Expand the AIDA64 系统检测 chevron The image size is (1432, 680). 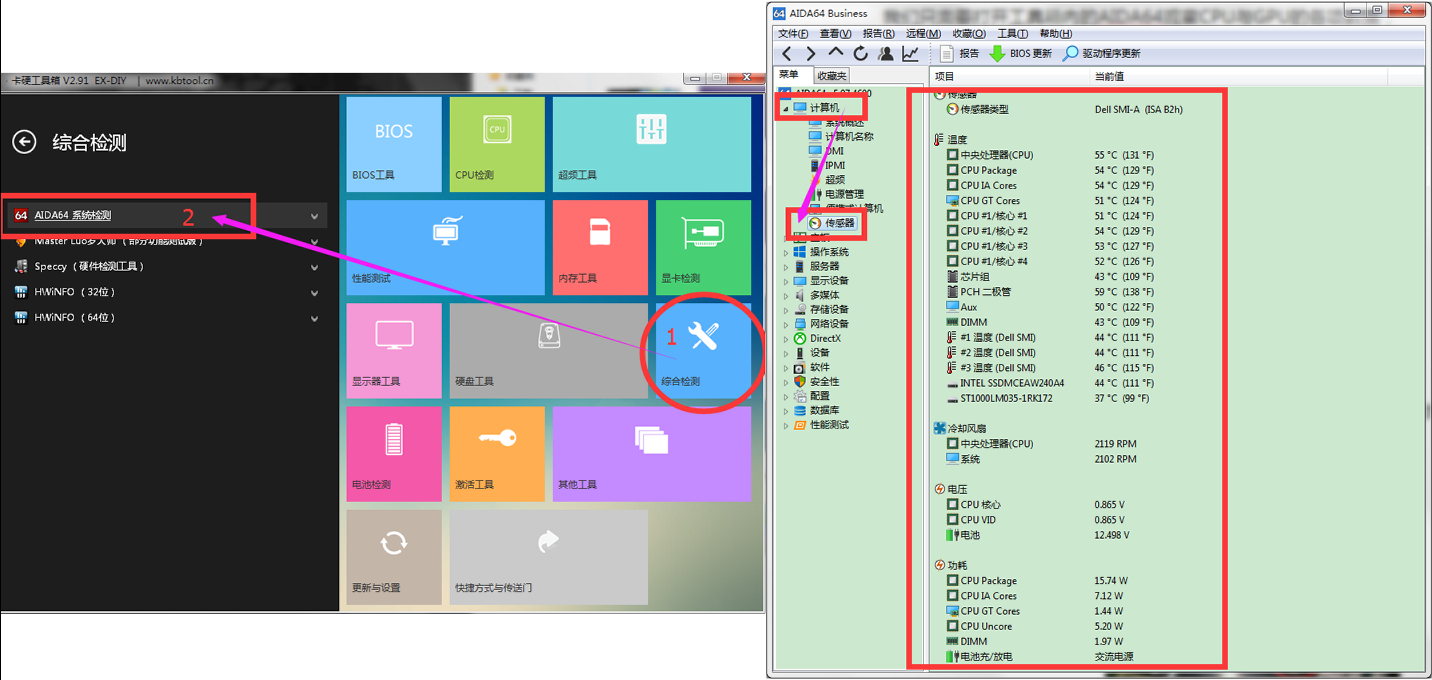coord(315,216)
